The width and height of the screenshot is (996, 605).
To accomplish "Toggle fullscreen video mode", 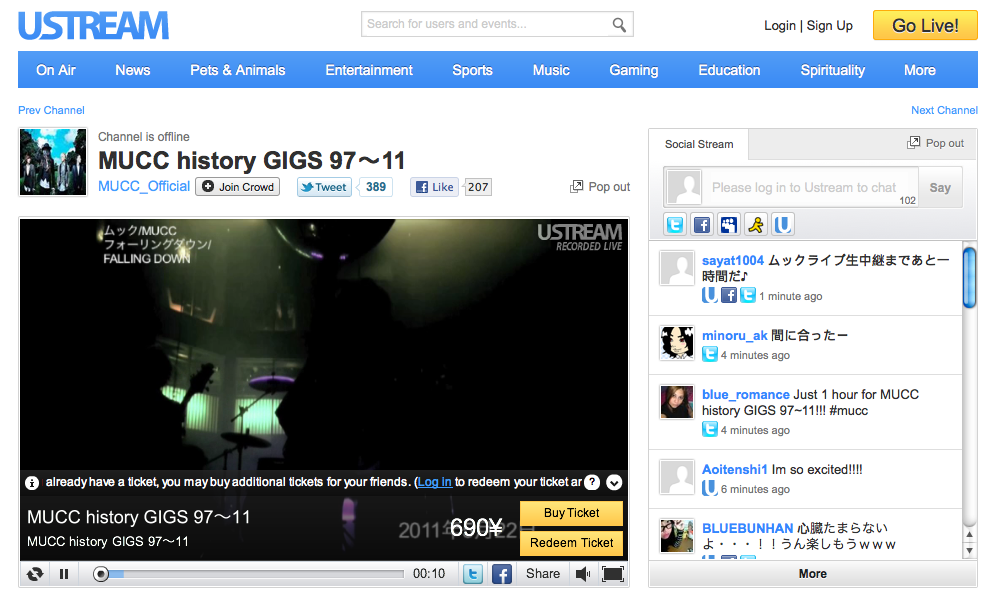I will [612, 574].
